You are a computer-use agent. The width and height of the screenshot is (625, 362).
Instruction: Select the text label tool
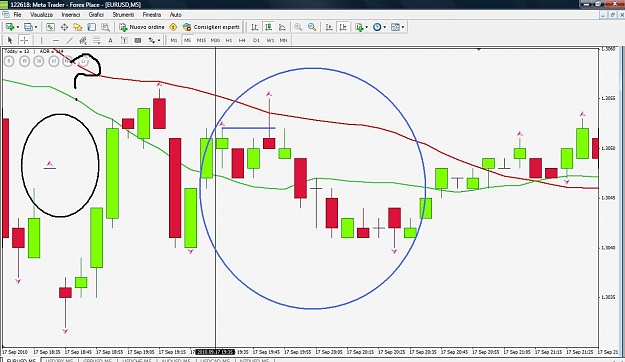(124, 40)
